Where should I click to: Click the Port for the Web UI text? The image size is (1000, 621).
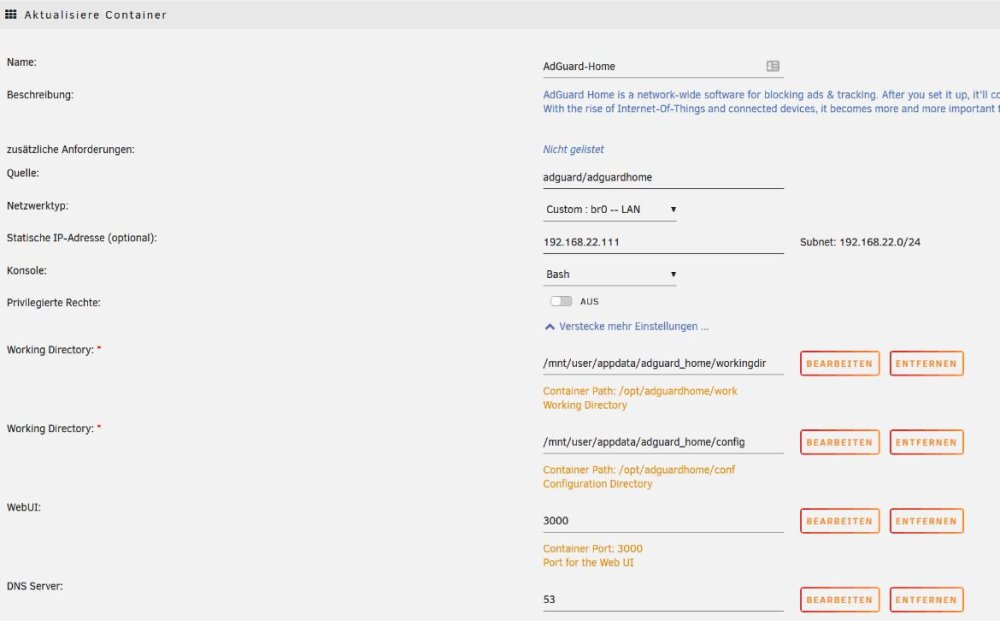(588, 562)
